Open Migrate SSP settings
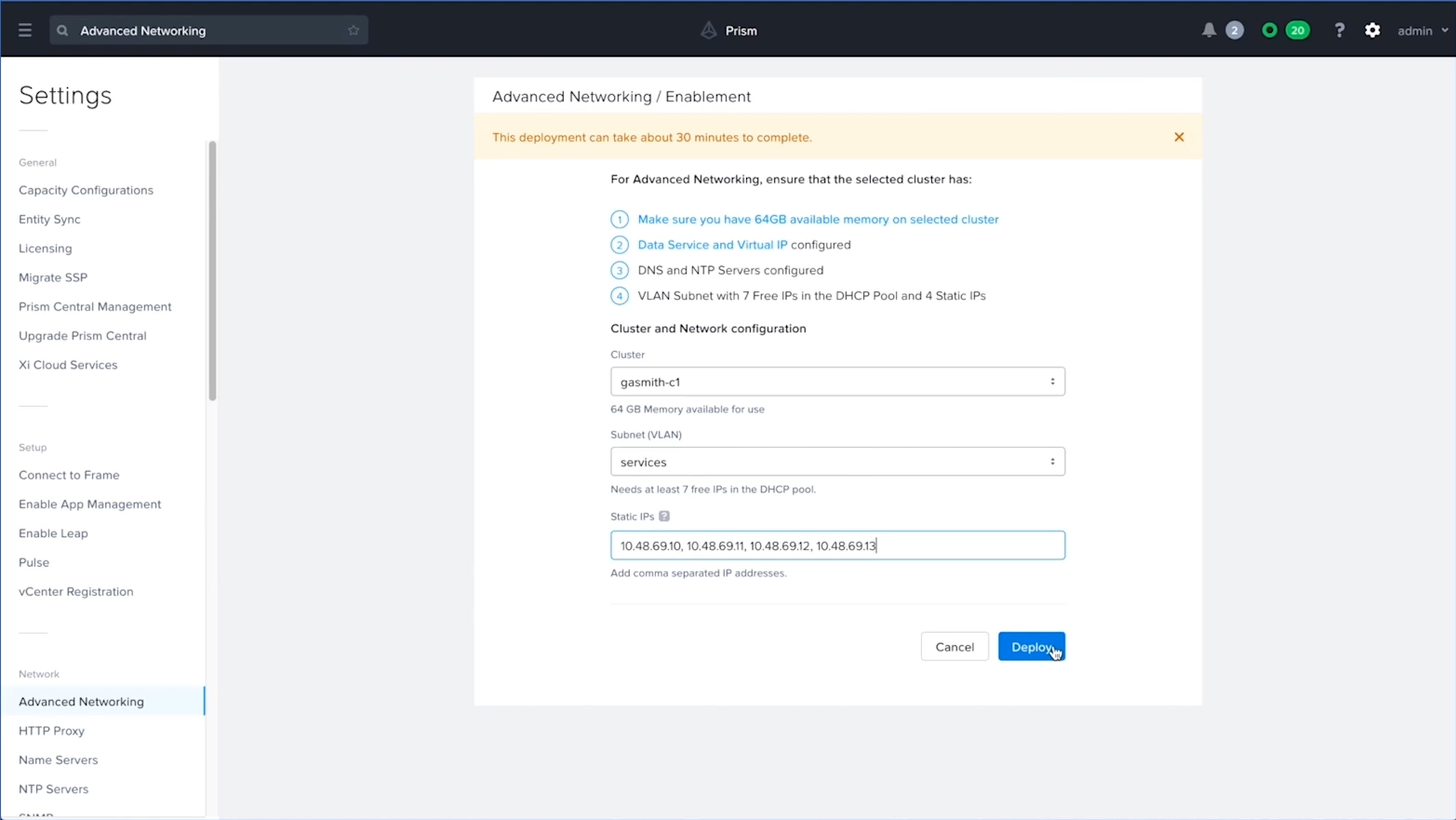The height and width of the screenshot is (820, 1456). click(53, 277)
